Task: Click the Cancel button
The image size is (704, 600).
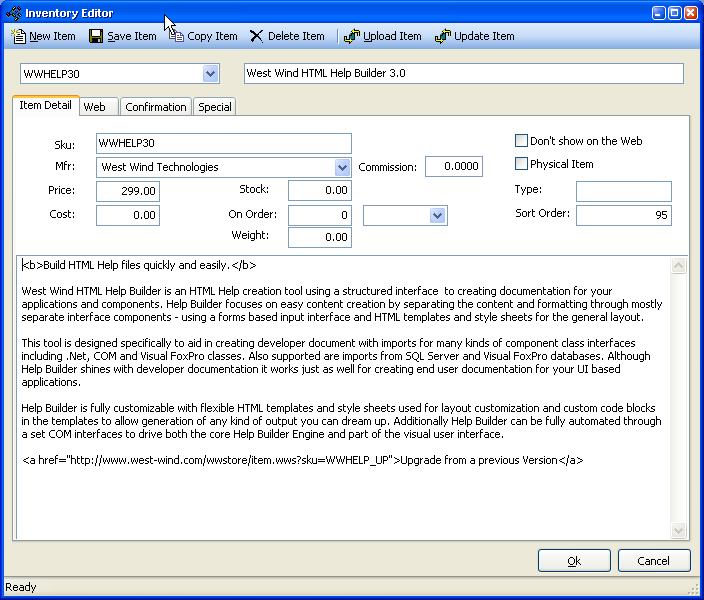Action: click(x=653, y=561)
